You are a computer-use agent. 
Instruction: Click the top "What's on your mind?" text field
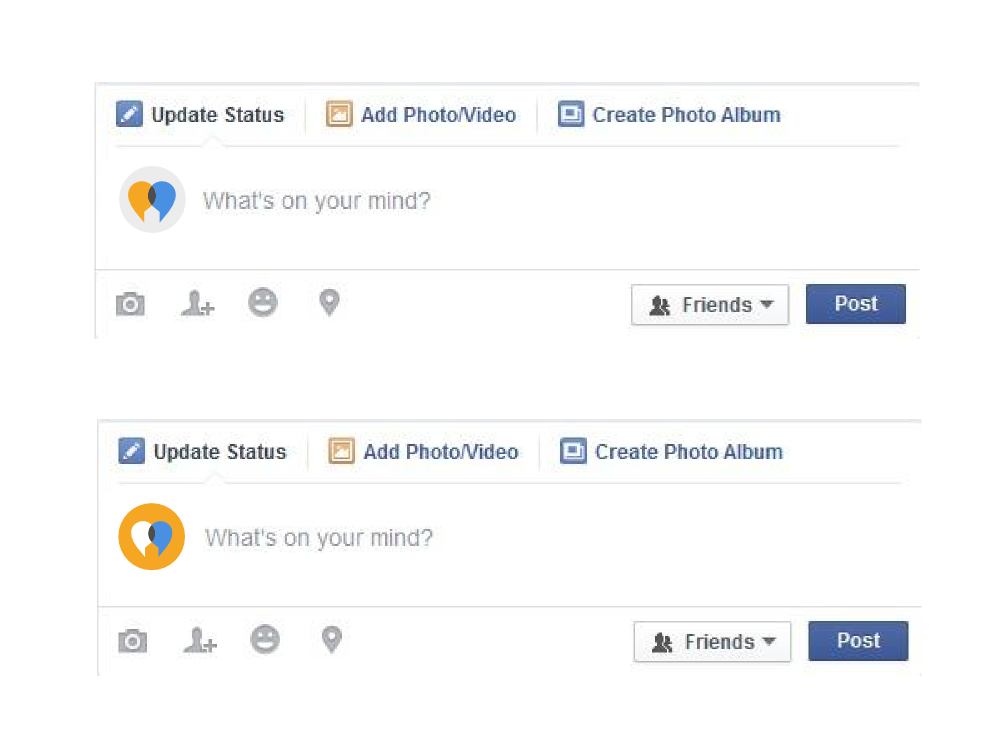click(548, 201)
